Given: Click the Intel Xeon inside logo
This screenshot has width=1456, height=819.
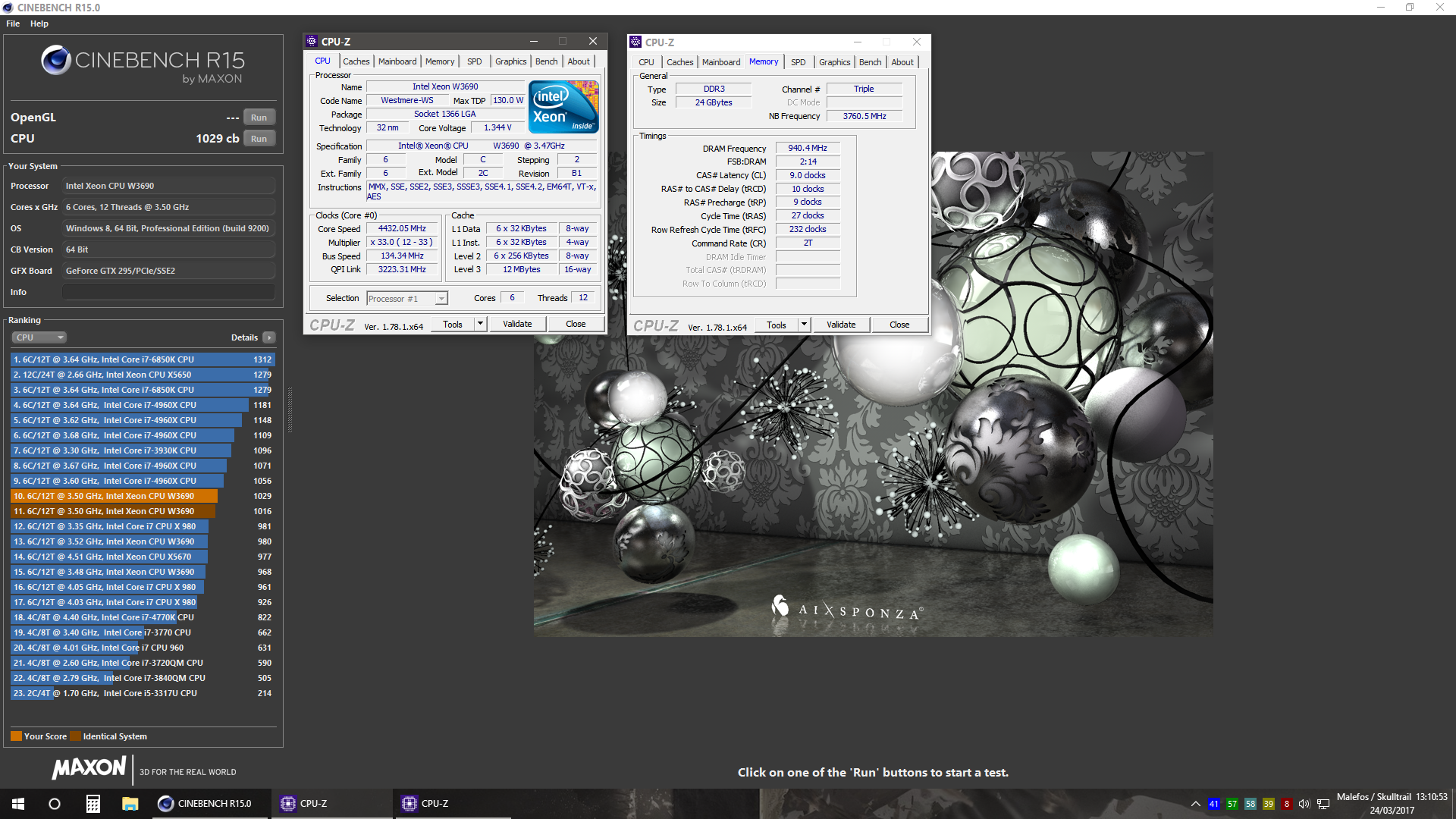Looking at the screenshot, I should pos(563,107).
